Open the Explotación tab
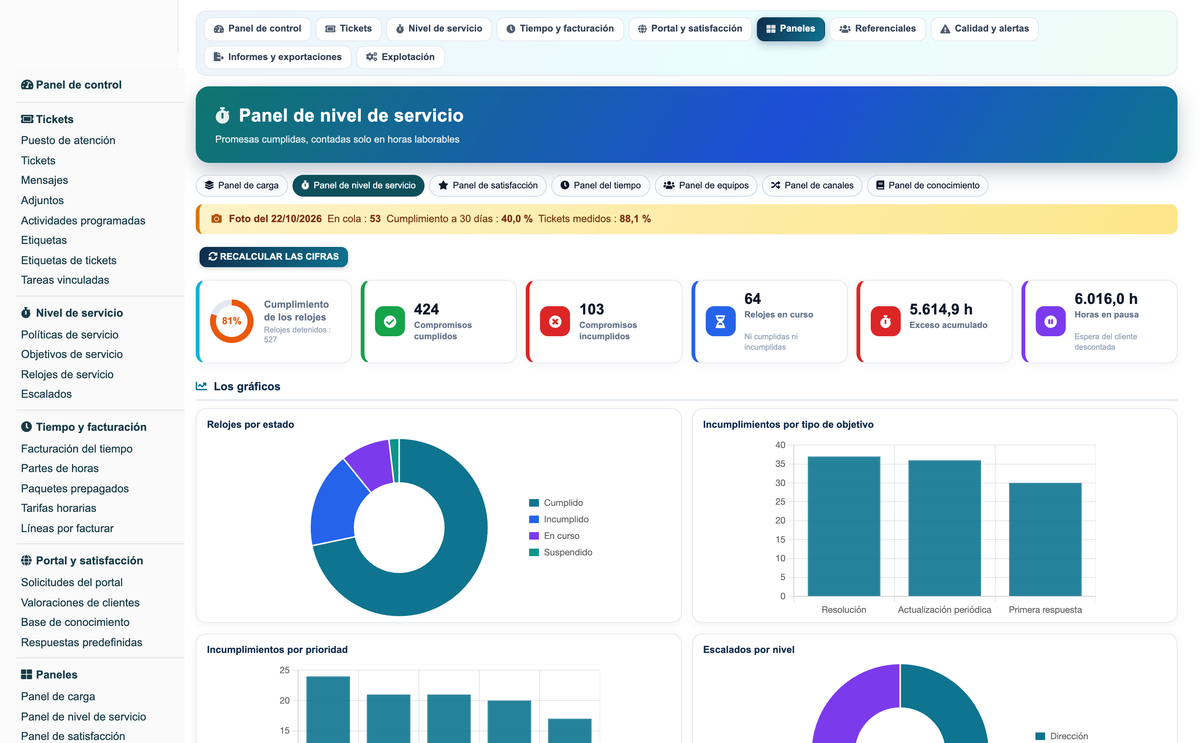 click(400, 57)
